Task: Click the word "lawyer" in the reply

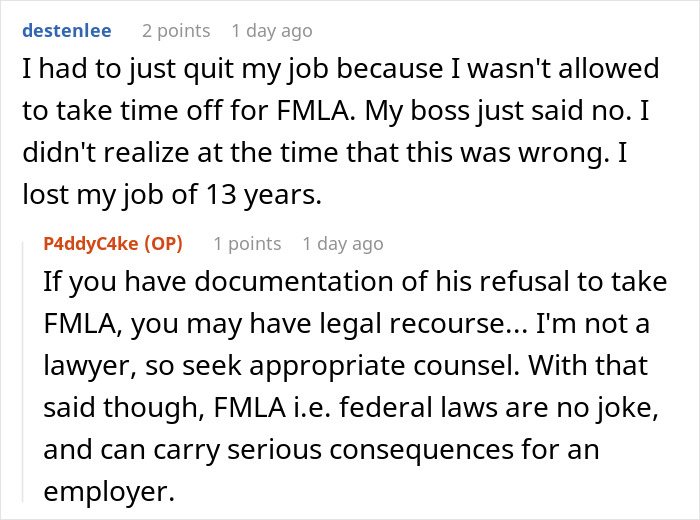Action: (x=88, y=366)
